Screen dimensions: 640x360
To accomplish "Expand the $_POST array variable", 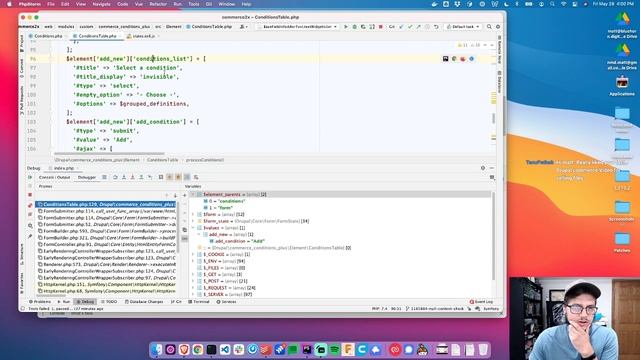I will (x=193, y=281).
